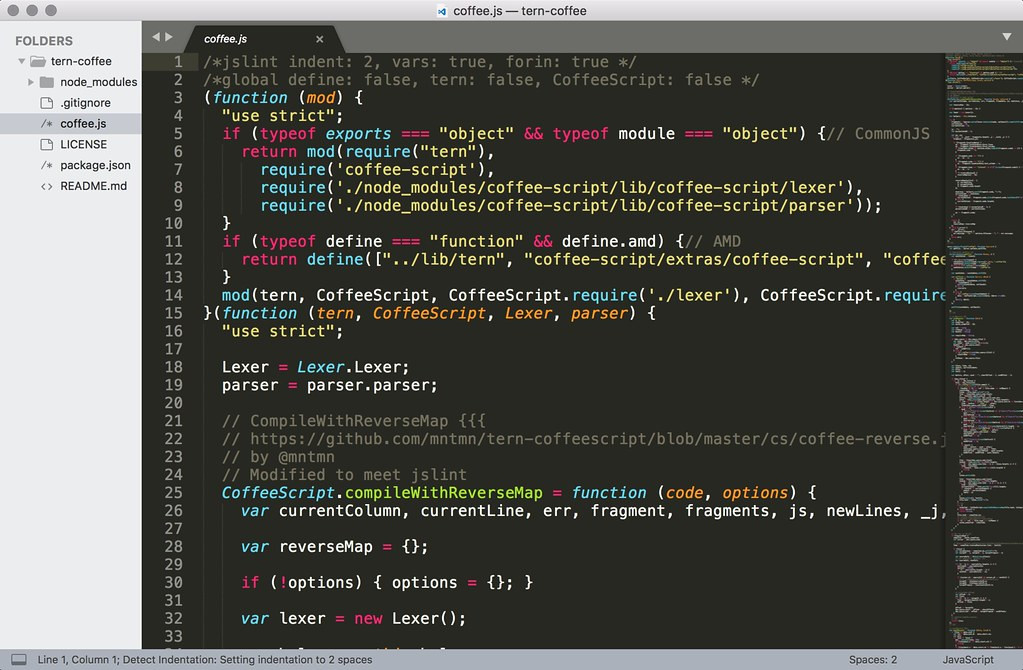Click the reverseMap variable on line 28
The image size is (1023, 670).
(x=326, y=547)
